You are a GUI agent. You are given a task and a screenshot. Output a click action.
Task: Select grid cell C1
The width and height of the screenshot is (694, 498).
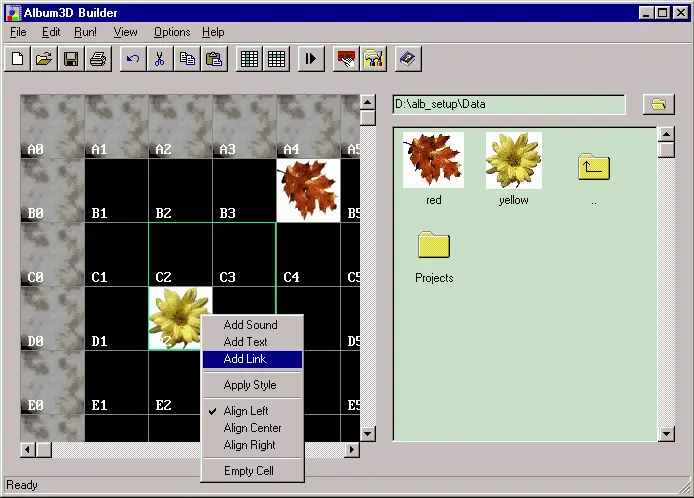pyautogui.click(x=116, y=254)
